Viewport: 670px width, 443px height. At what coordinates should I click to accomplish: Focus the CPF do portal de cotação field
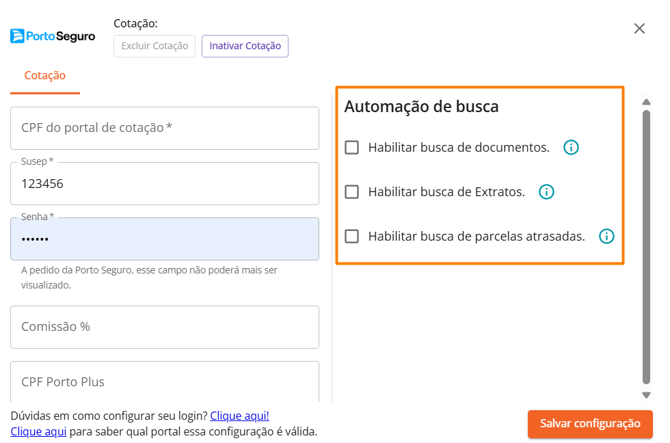tap(165, 128)
